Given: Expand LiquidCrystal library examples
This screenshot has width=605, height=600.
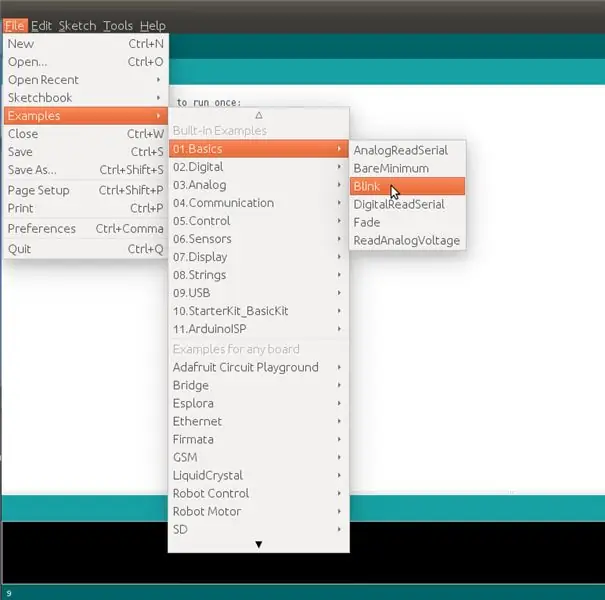Looking at the screenshot, I should [259, 475].
